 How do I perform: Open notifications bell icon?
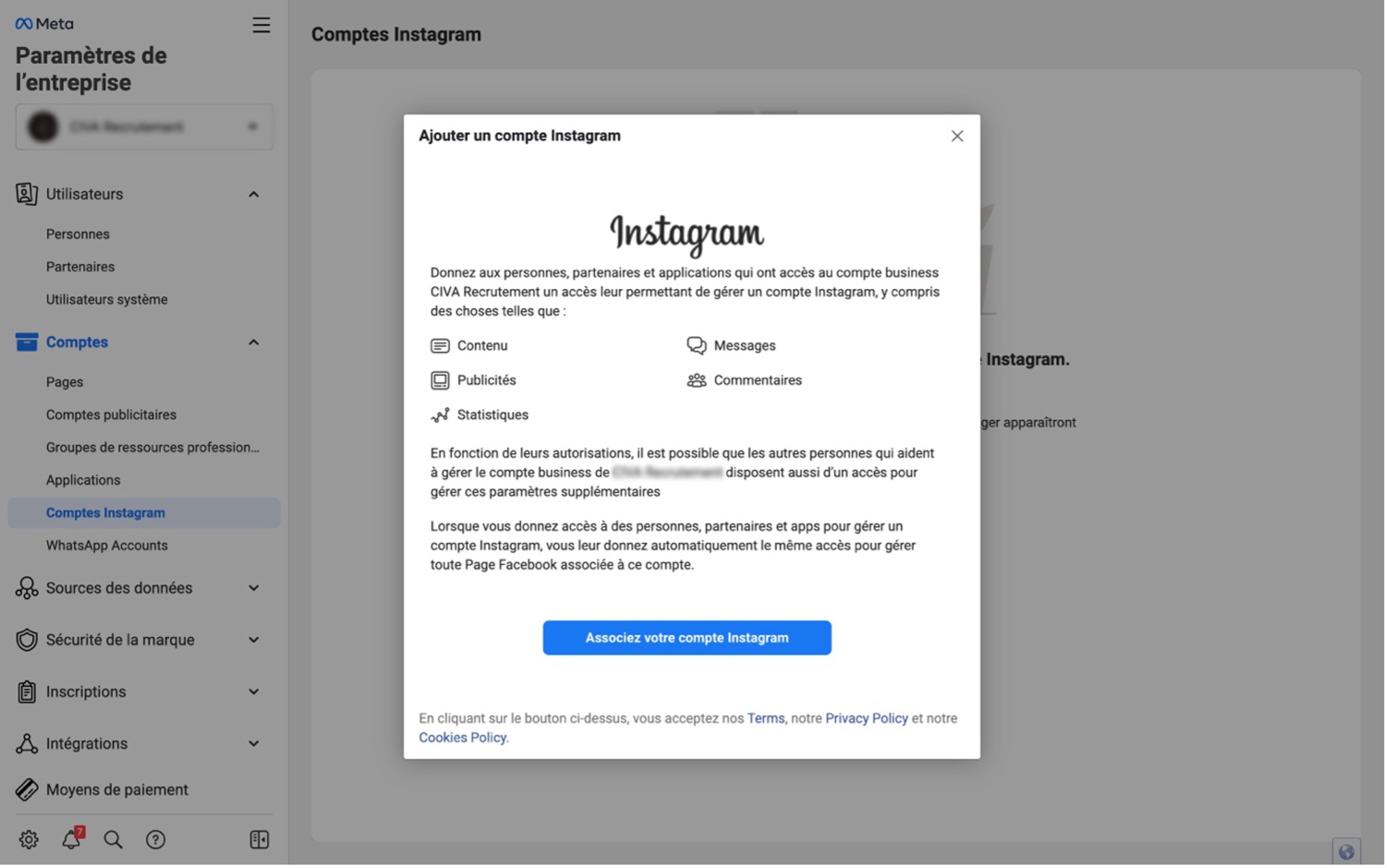click(x=72, y=840)
